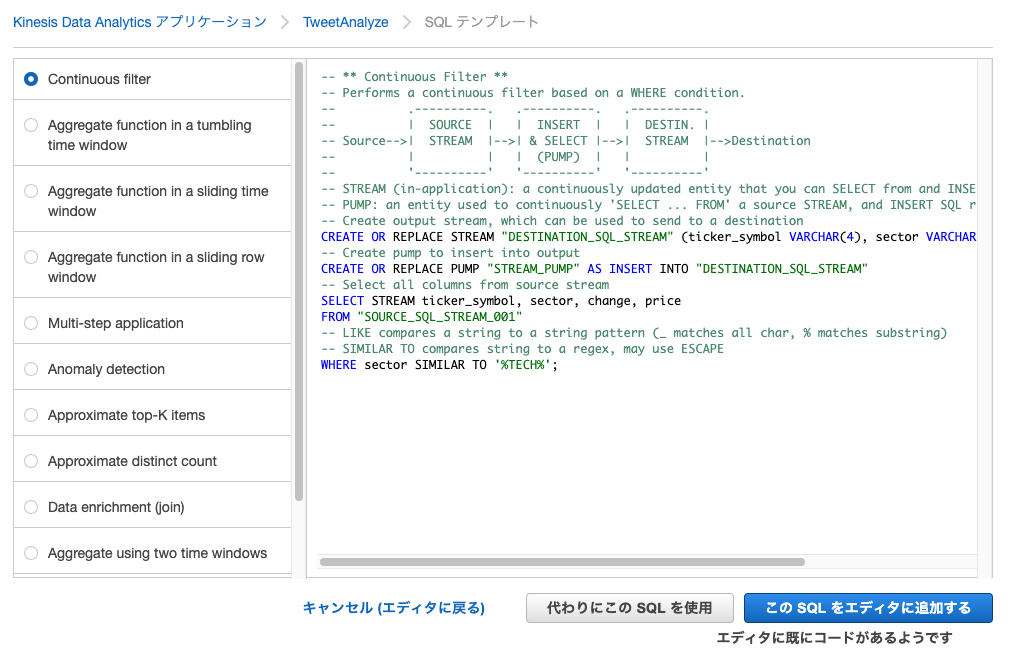Screen dimensions: 1016x655
Task: Open Kinesis Data Analytics アプリケーション breadcrumb link
Action: [140, 22]
